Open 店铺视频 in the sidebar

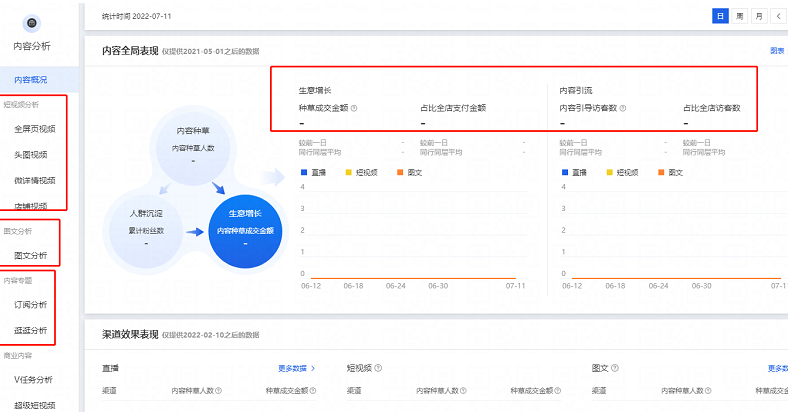pyautogui.click(x=31, y=206)
